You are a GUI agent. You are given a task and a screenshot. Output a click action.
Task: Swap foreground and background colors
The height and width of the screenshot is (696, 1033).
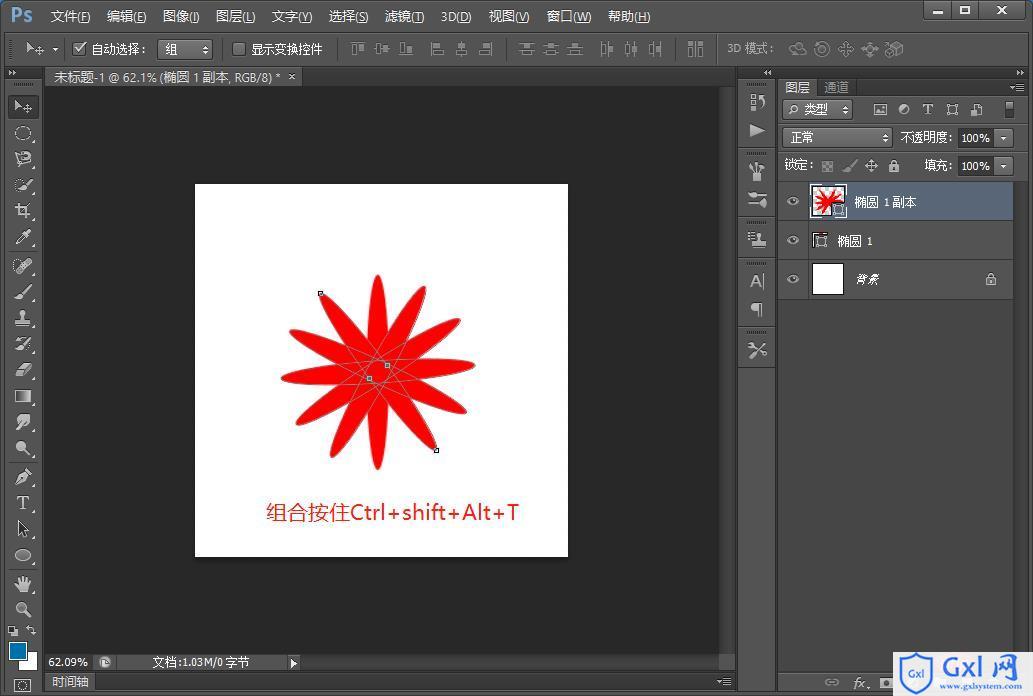[31, 630]
